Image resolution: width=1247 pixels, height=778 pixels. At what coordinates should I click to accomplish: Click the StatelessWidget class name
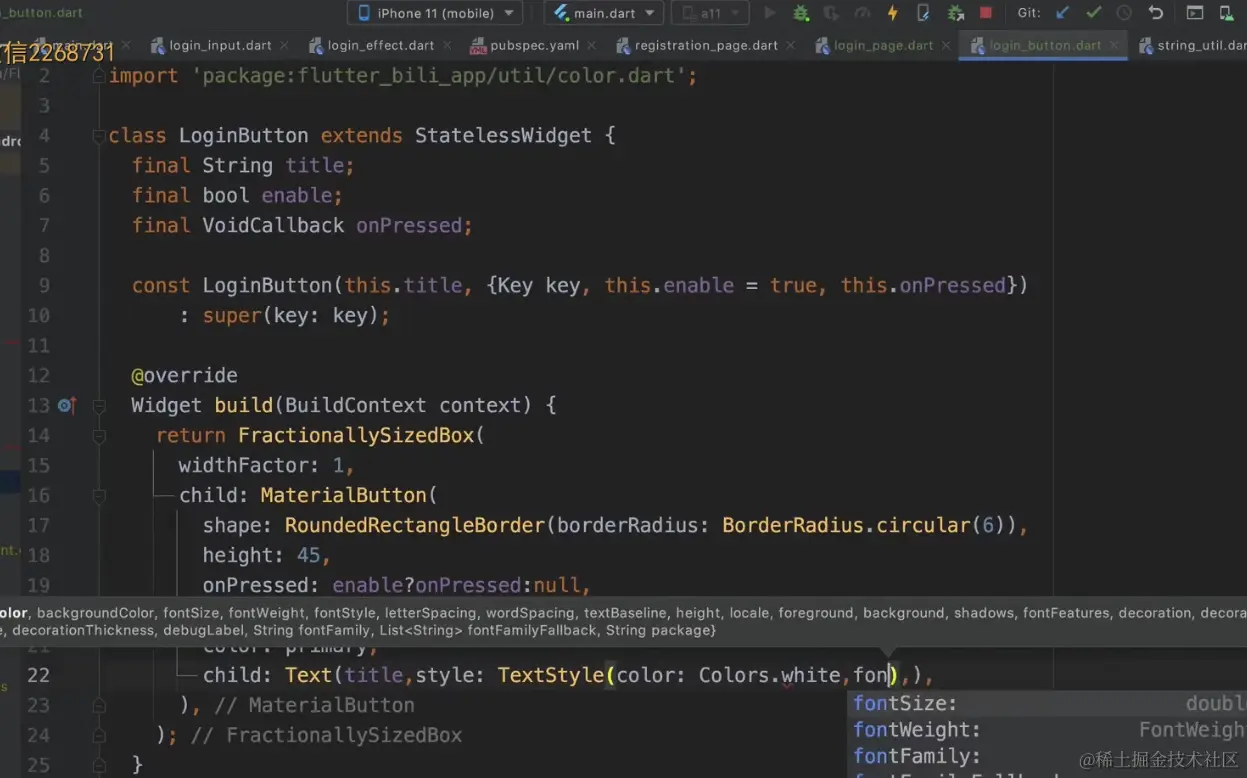pyautogui.click(x=503, y=135)
